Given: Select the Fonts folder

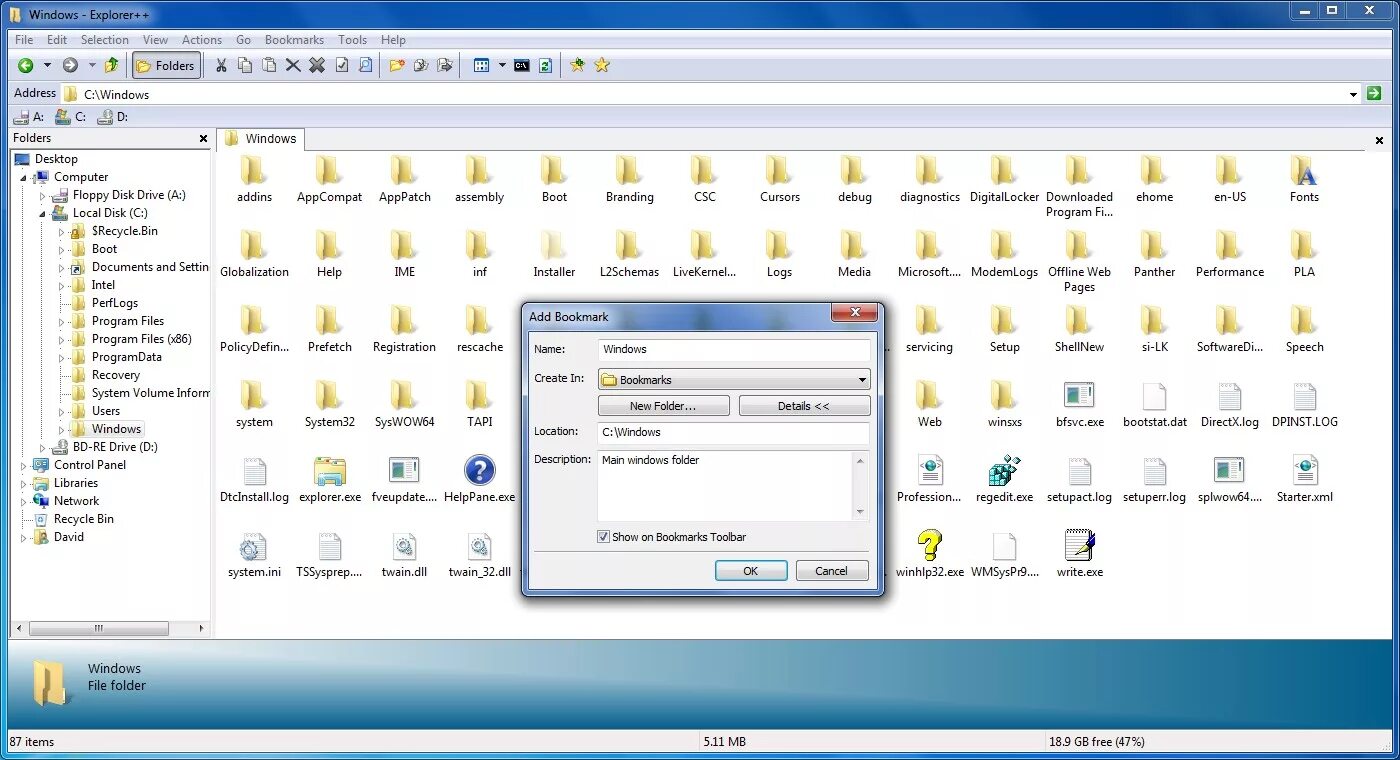Looking at the screenshot, I should click(x=1304, y=180).
